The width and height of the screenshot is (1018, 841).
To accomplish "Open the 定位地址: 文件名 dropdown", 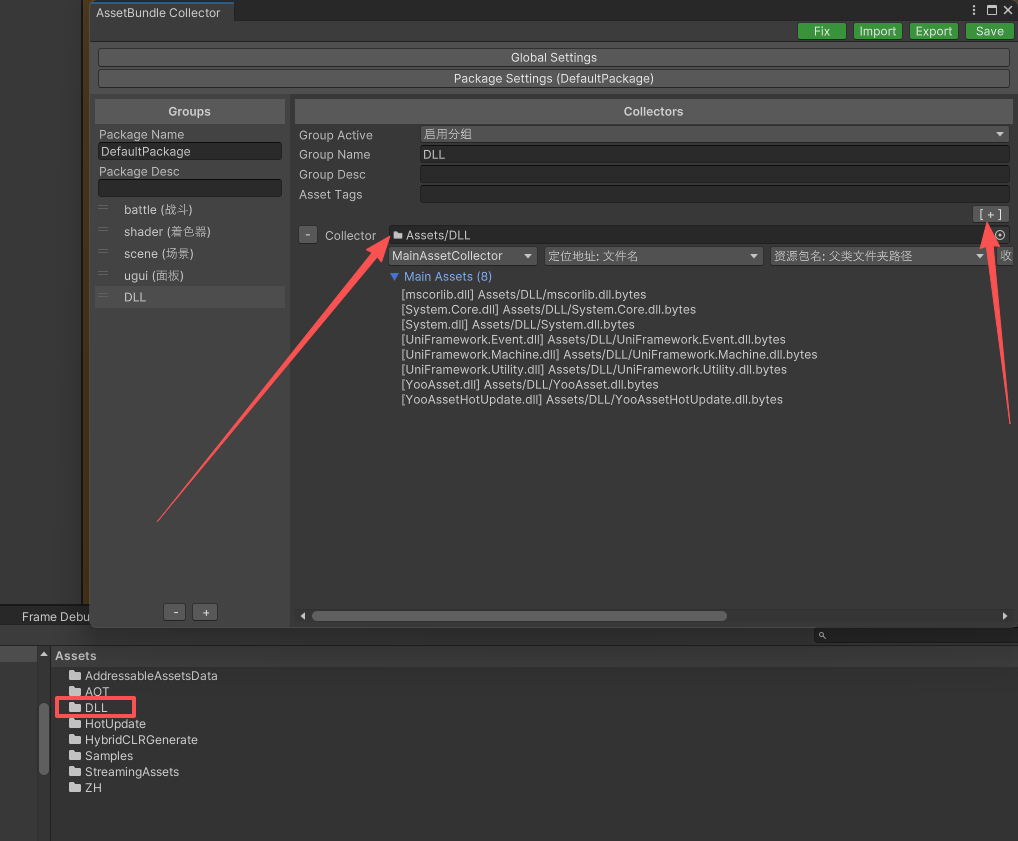I will click(x=653, y=256).
